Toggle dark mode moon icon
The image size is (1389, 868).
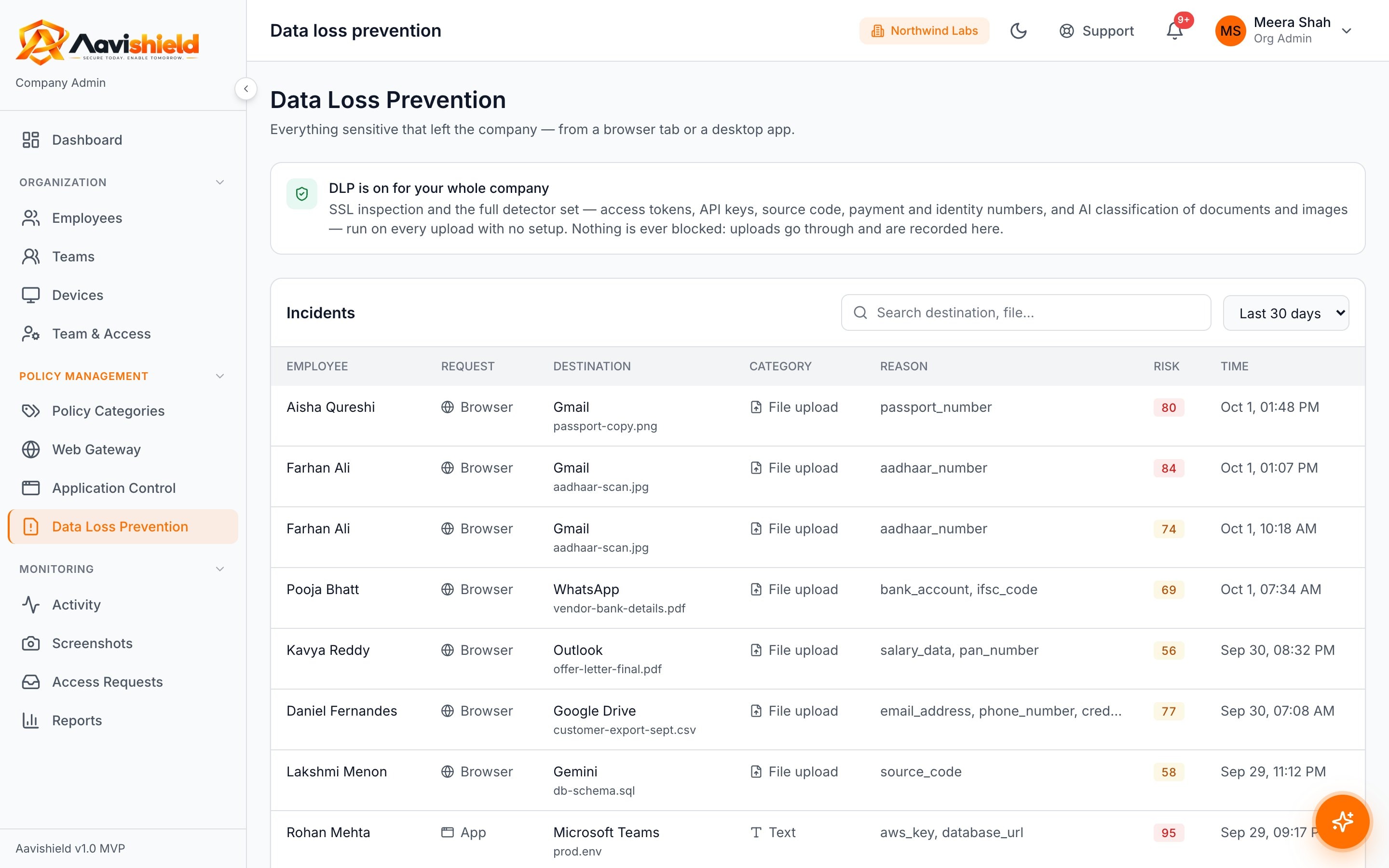pos(1018,31)
